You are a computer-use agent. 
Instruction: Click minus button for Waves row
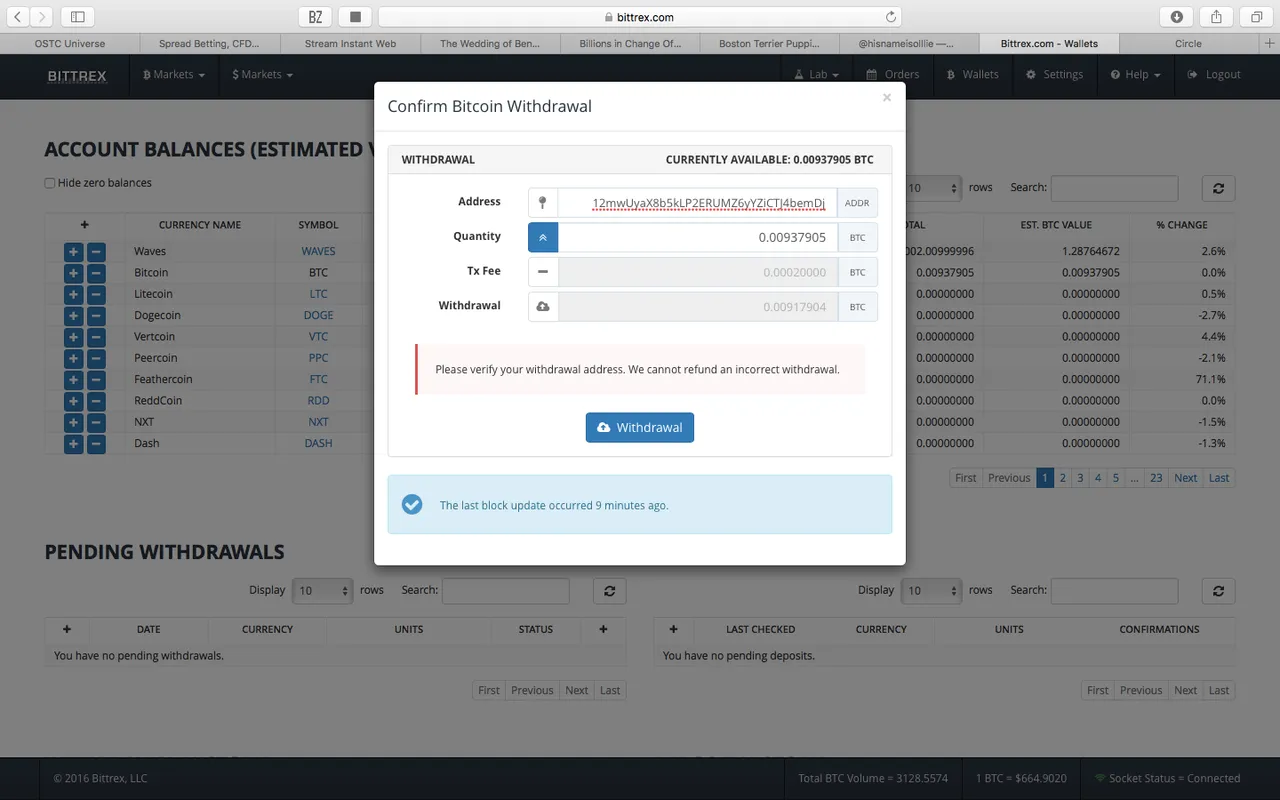(x=96, y=251)
